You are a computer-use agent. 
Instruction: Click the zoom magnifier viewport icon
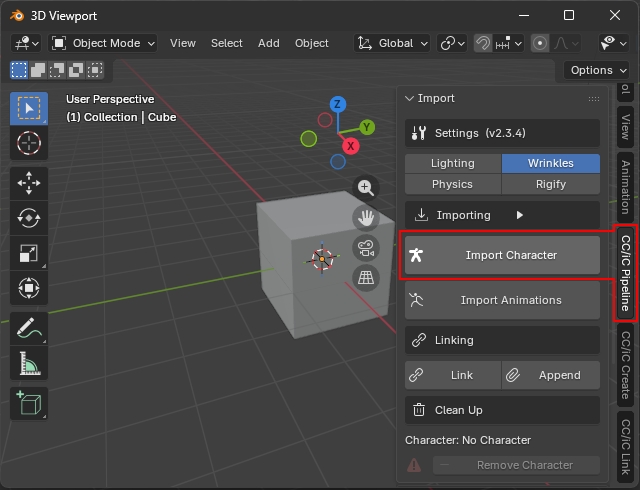[x=366, y=188]
